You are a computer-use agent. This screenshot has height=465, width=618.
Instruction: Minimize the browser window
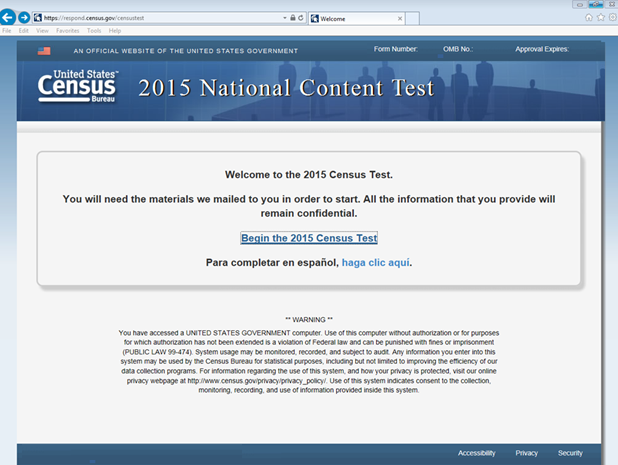(x=579, y=4)
